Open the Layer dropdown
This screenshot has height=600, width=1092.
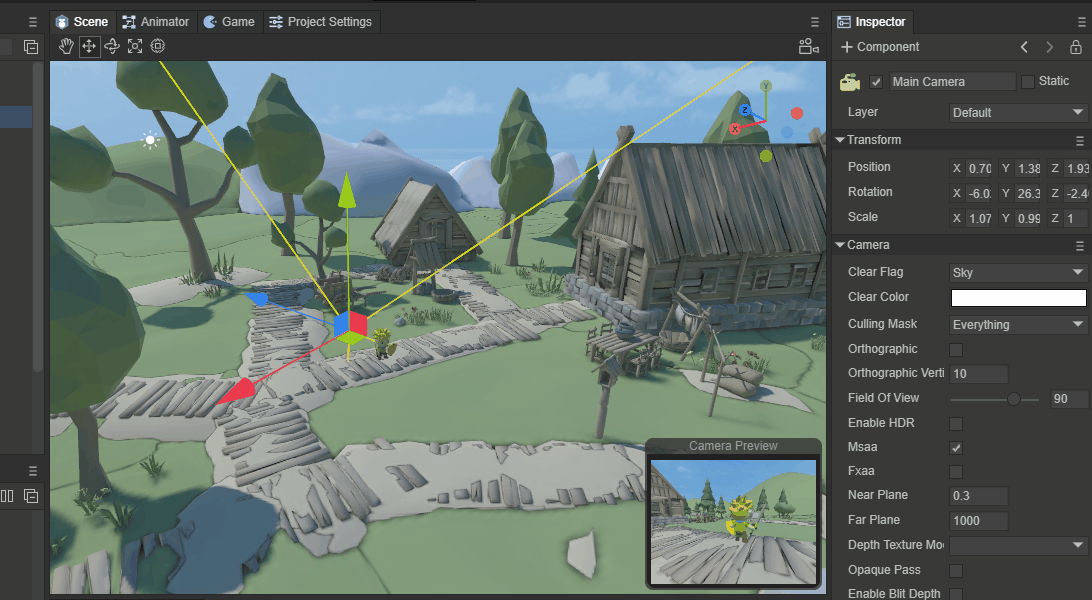coord(1018,113)
